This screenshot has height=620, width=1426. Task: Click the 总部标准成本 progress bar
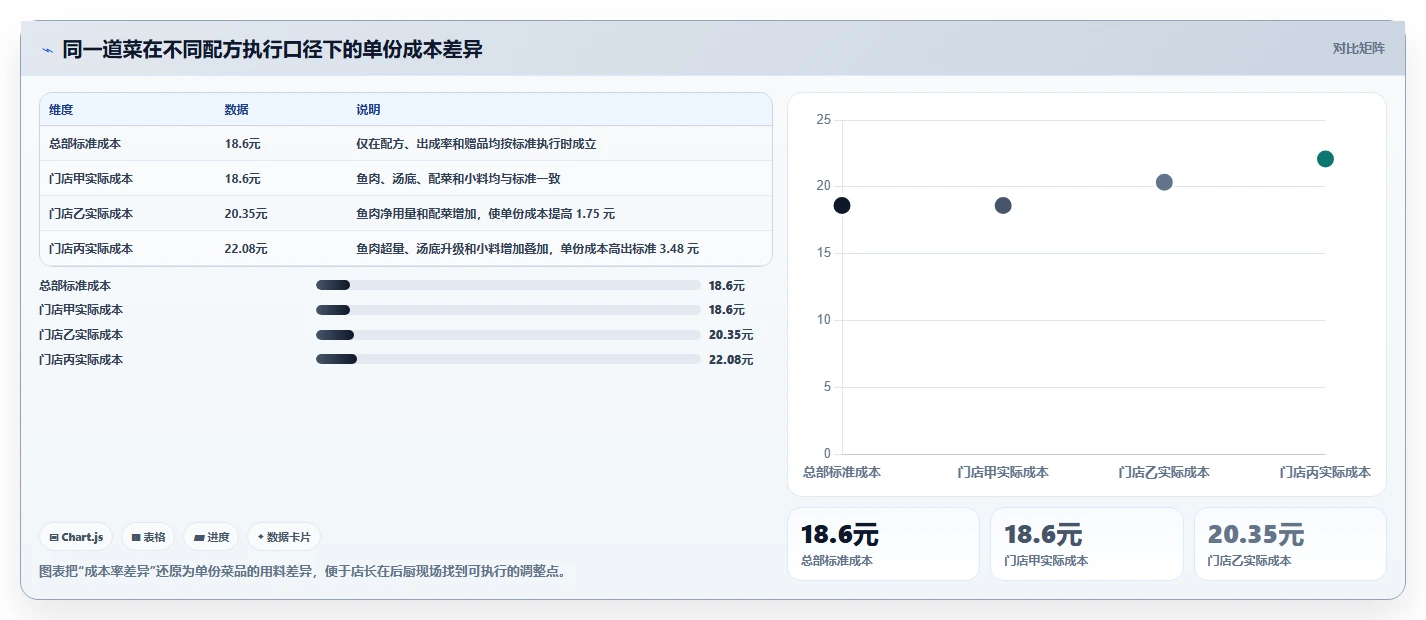pos(508,286)
